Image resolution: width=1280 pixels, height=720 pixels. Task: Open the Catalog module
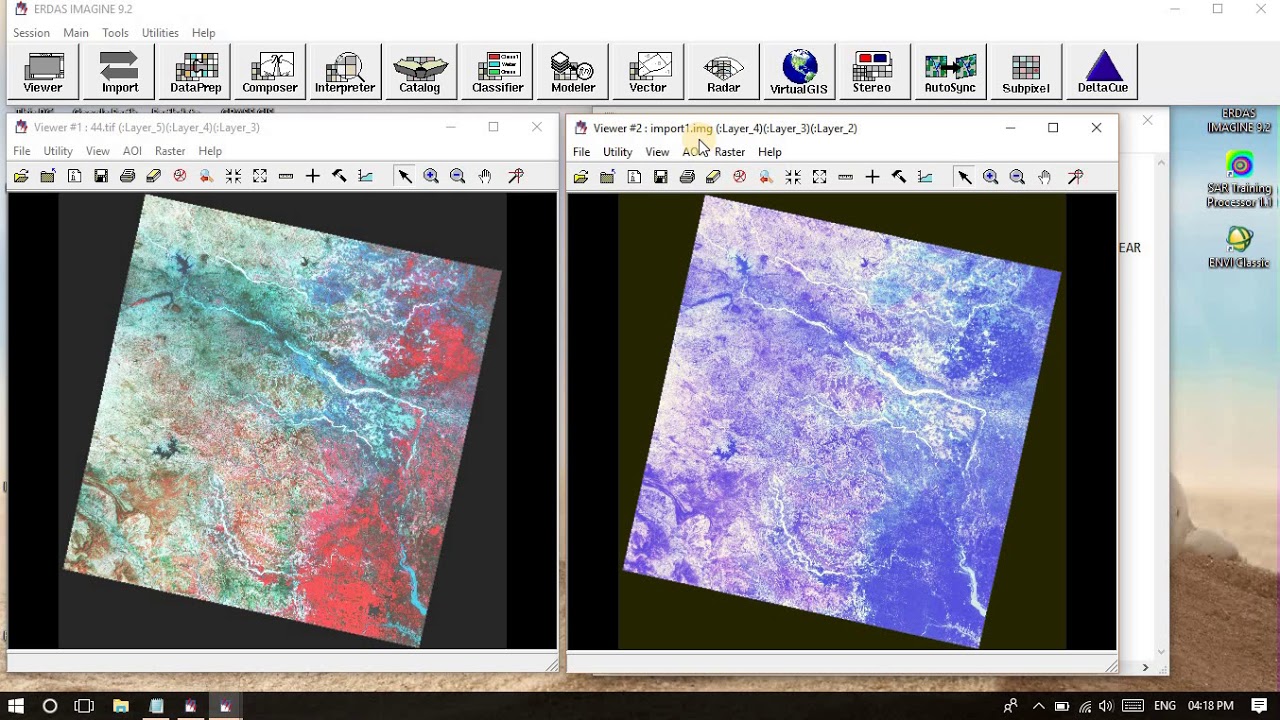point(420,72)
